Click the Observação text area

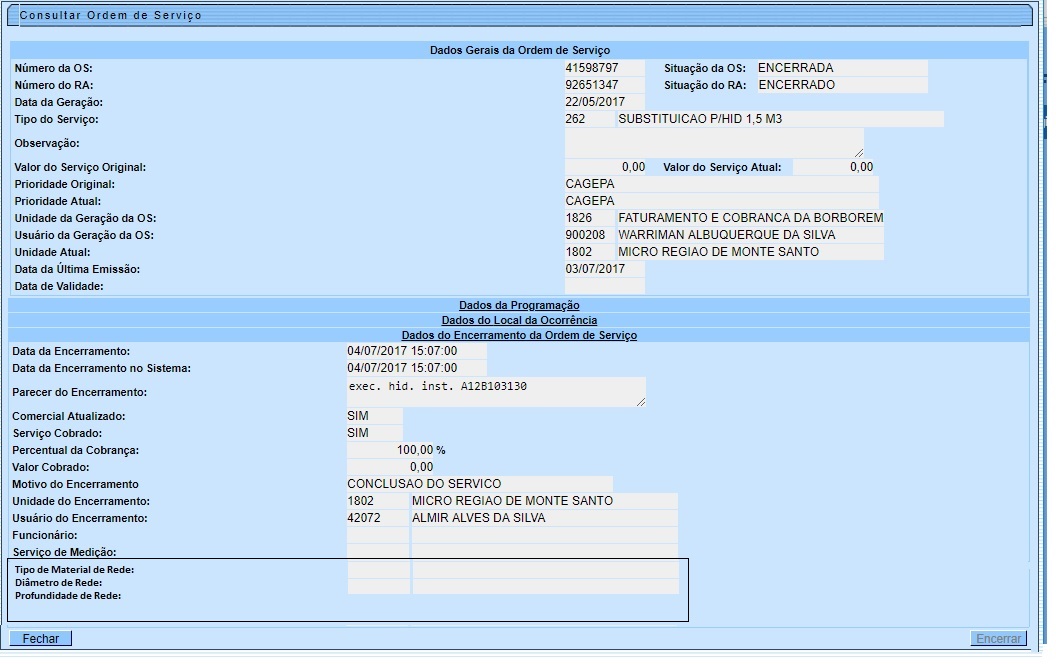click(713, 143)
